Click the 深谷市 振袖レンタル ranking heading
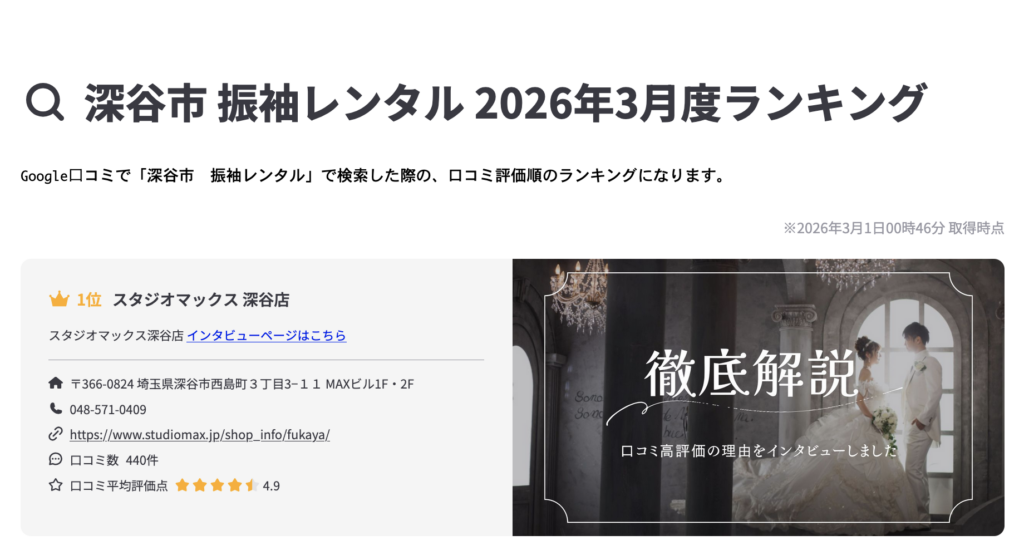1024x550 pixels. coord(505,103)
